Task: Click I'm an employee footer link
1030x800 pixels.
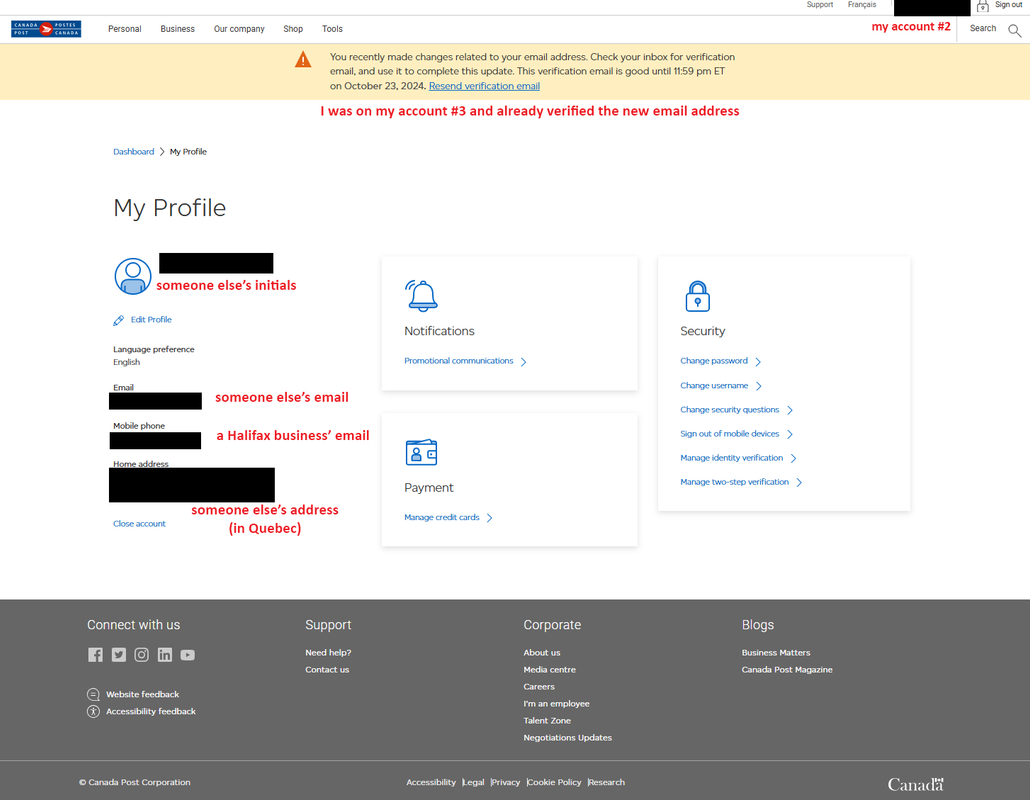Action: 556,704
